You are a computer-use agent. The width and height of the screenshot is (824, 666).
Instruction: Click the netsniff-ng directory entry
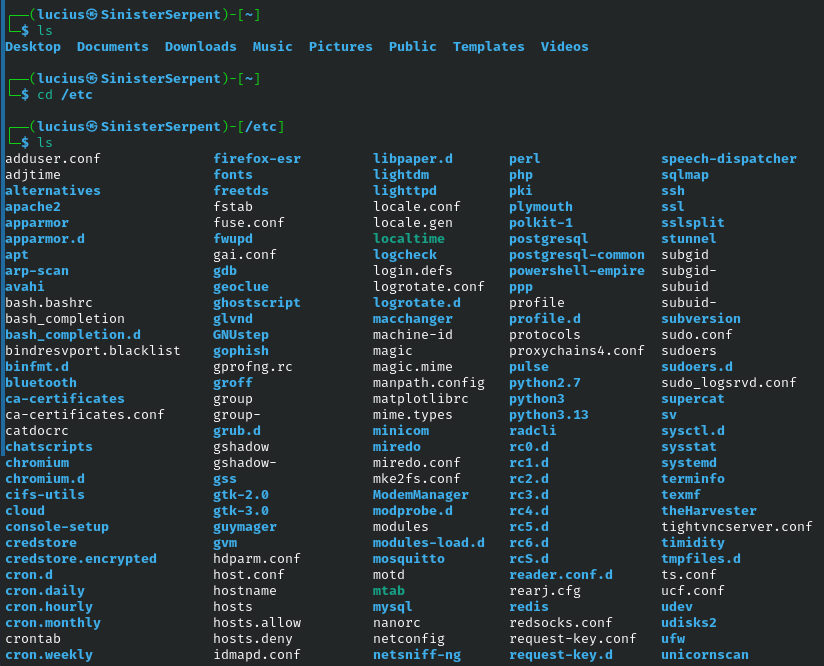point(416,655)
